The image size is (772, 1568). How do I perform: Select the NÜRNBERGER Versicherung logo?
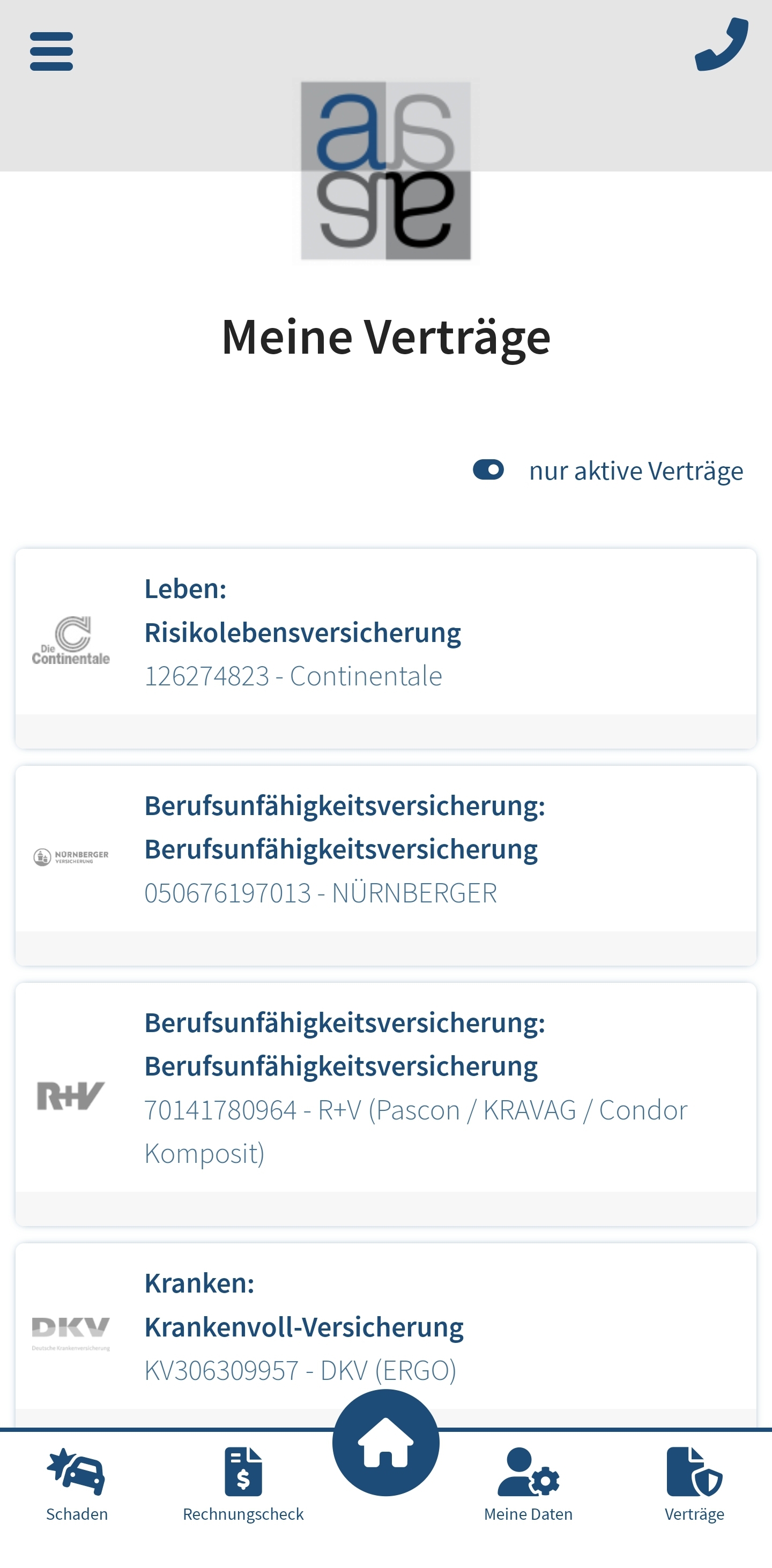71,856
